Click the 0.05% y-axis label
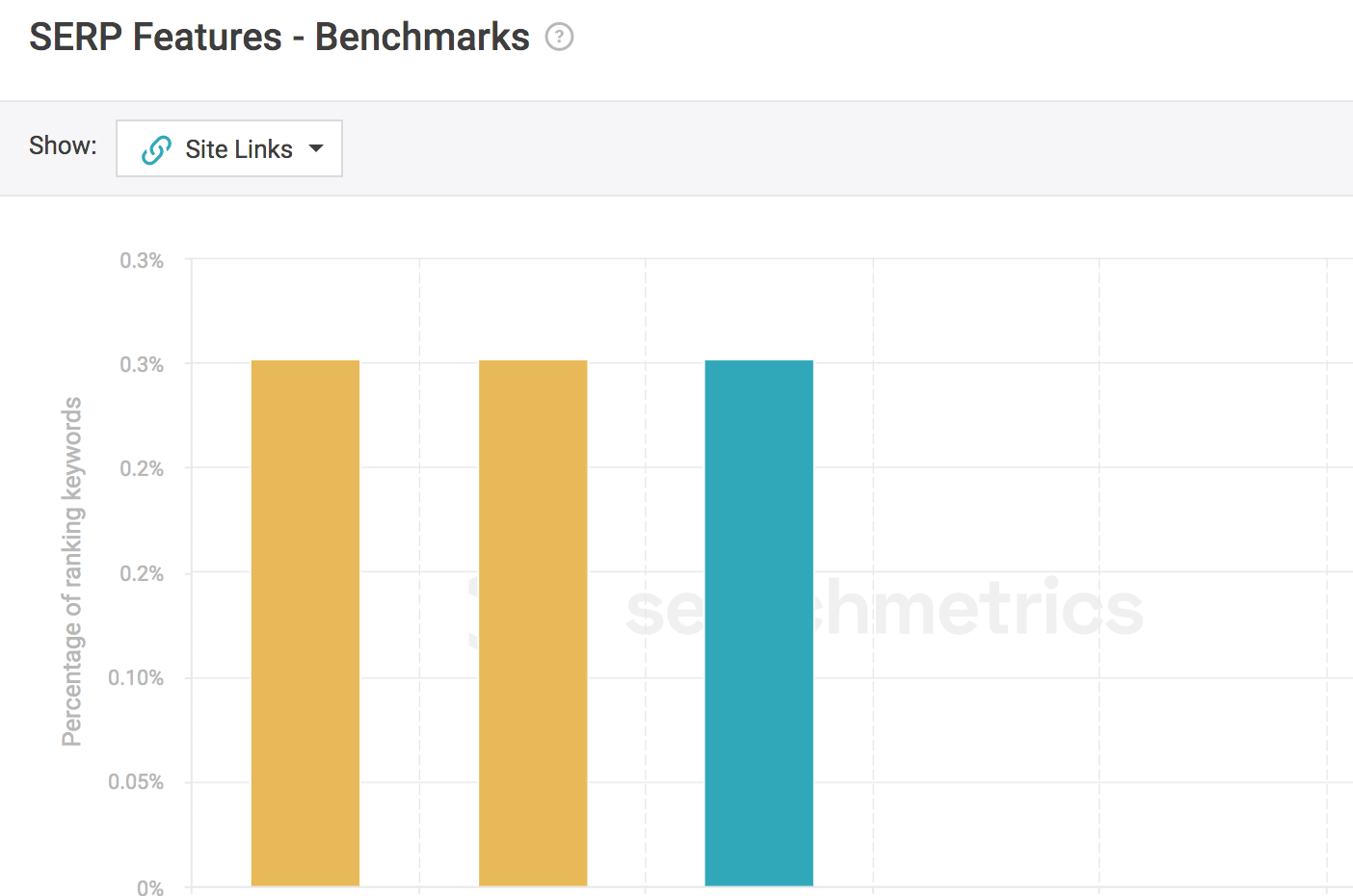The image size is (1353, 896). [x=136, y=781]
